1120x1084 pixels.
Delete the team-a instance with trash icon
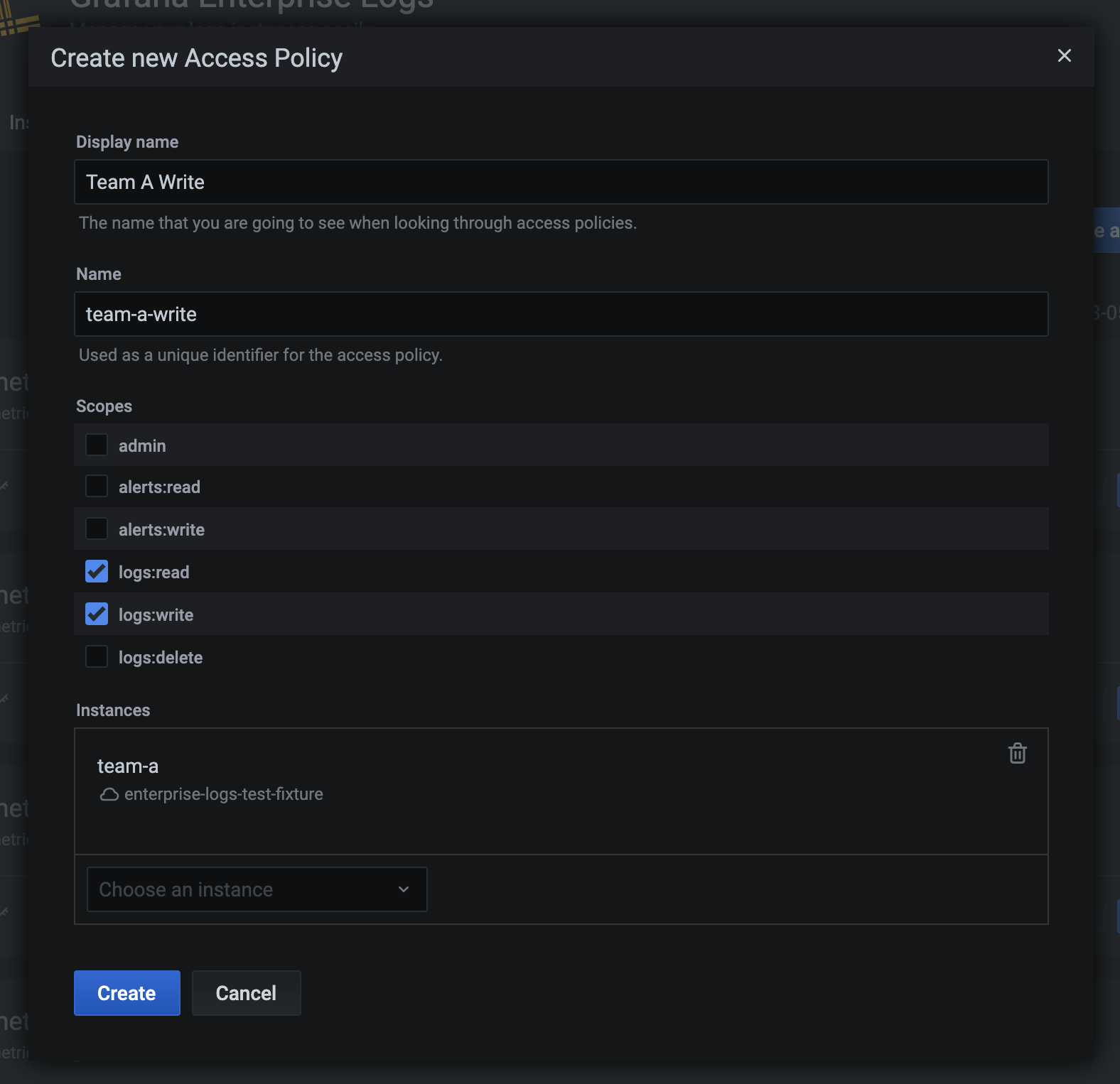(x=1017, y=753)
